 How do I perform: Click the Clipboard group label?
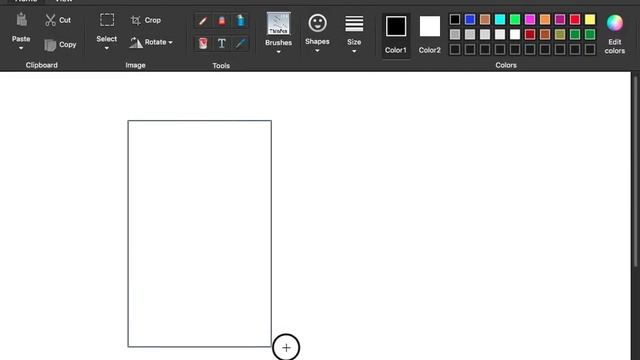[x=42, y=65]
